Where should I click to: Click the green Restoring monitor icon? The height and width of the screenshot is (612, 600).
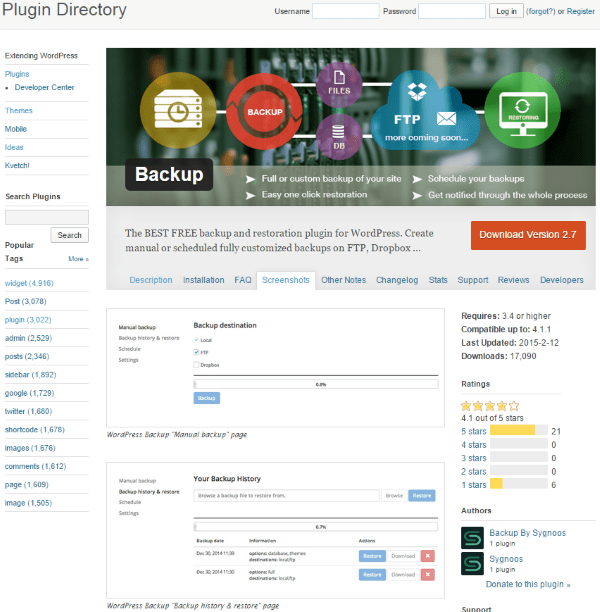(523, 110)
